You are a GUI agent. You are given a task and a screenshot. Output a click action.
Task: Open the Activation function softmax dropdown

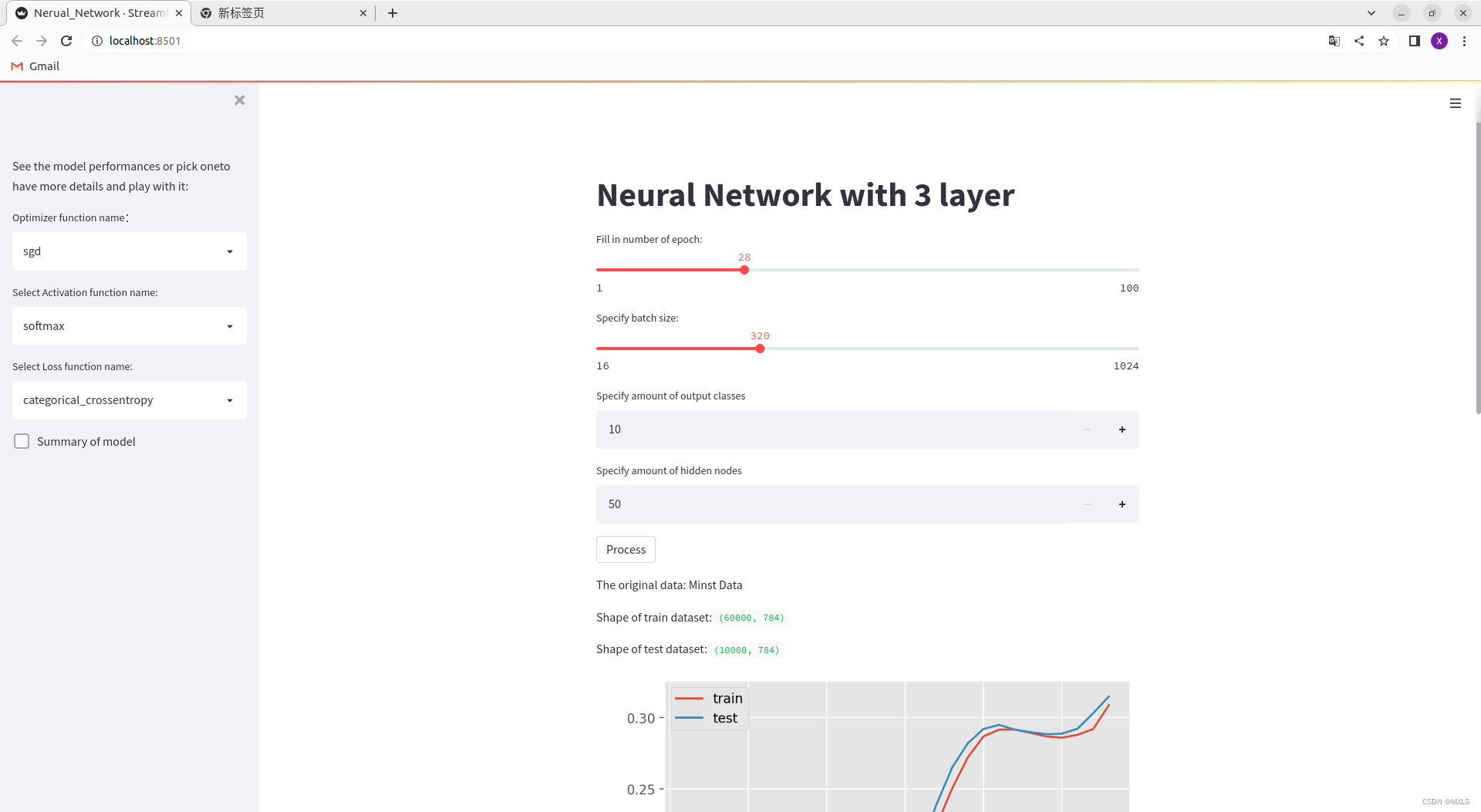point(130,326)
